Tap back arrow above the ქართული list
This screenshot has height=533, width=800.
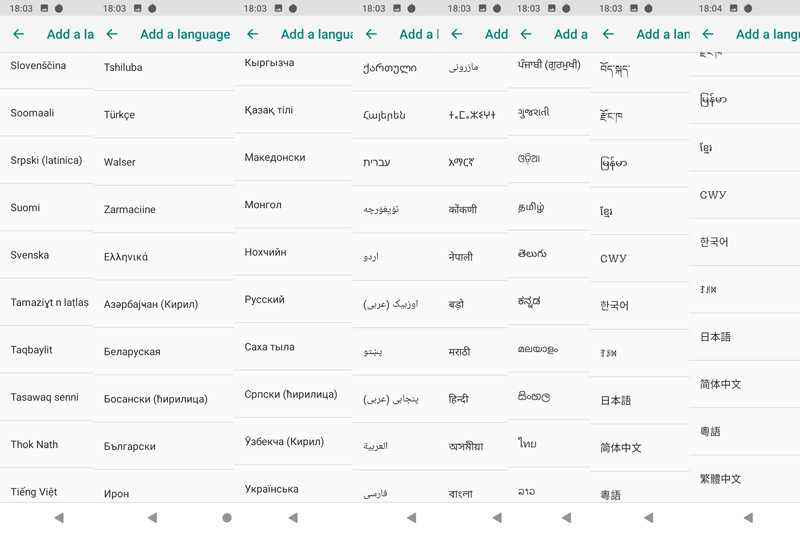tap(370, 34)
